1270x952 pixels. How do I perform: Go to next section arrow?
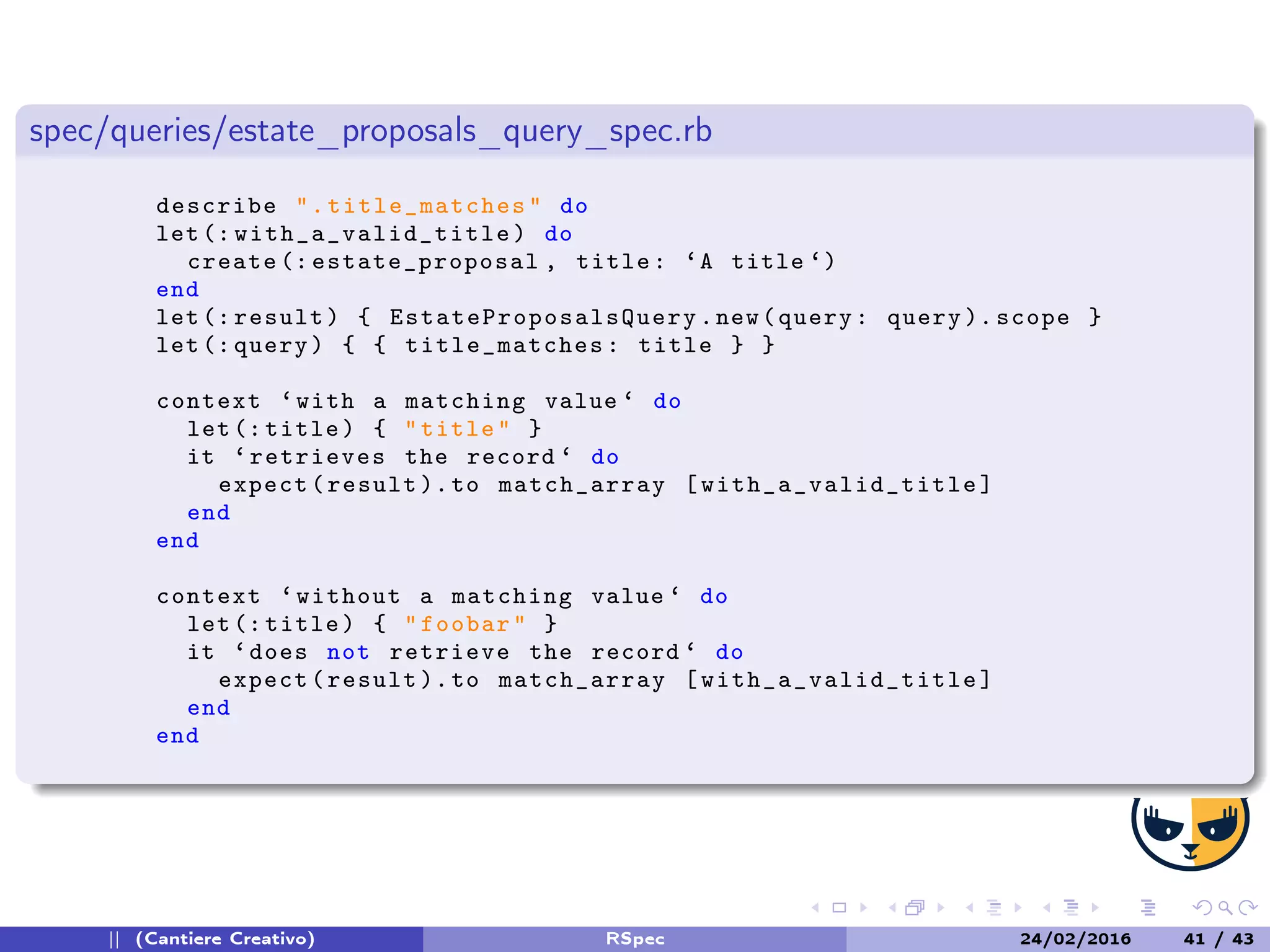point(1095,907)
